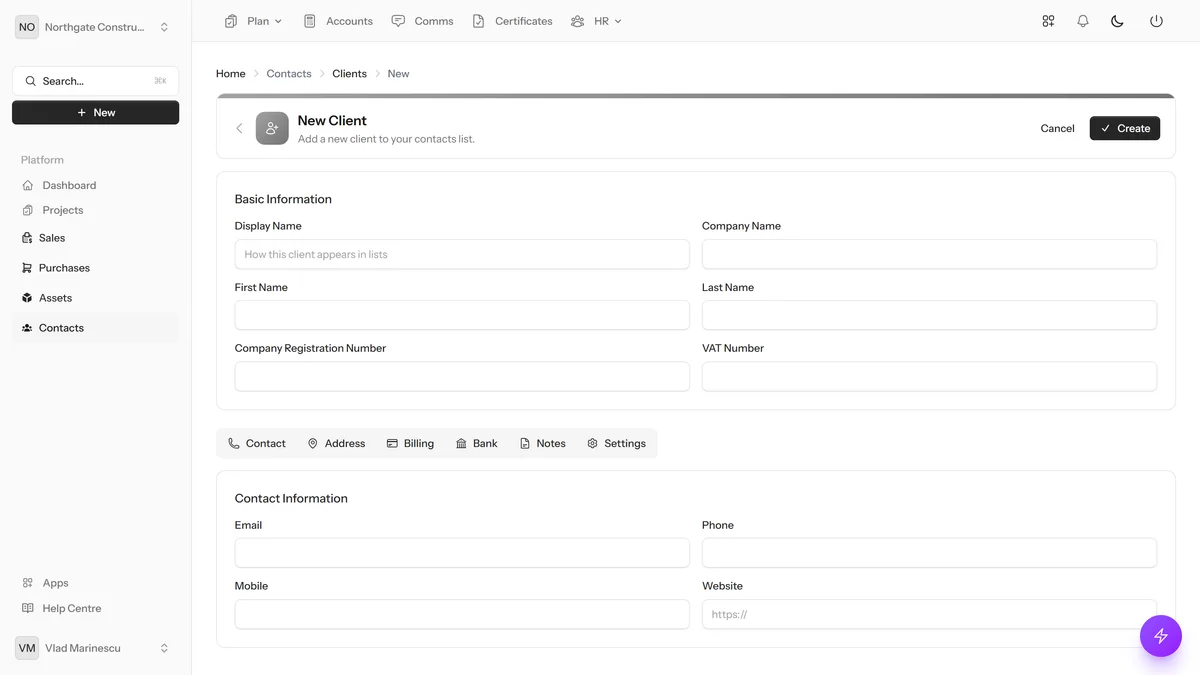The image size is (1200, 675).
Task: Go to Contacts breadcrumb
Action: click(289, 74)
